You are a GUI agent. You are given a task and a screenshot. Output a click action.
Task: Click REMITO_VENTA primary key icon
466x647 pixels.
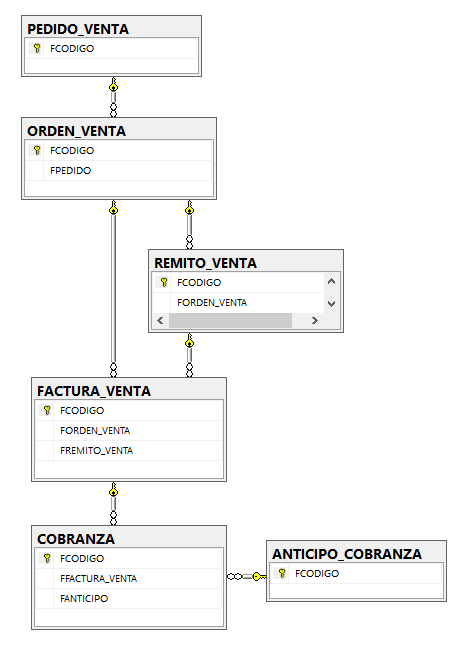coord(164,282)
